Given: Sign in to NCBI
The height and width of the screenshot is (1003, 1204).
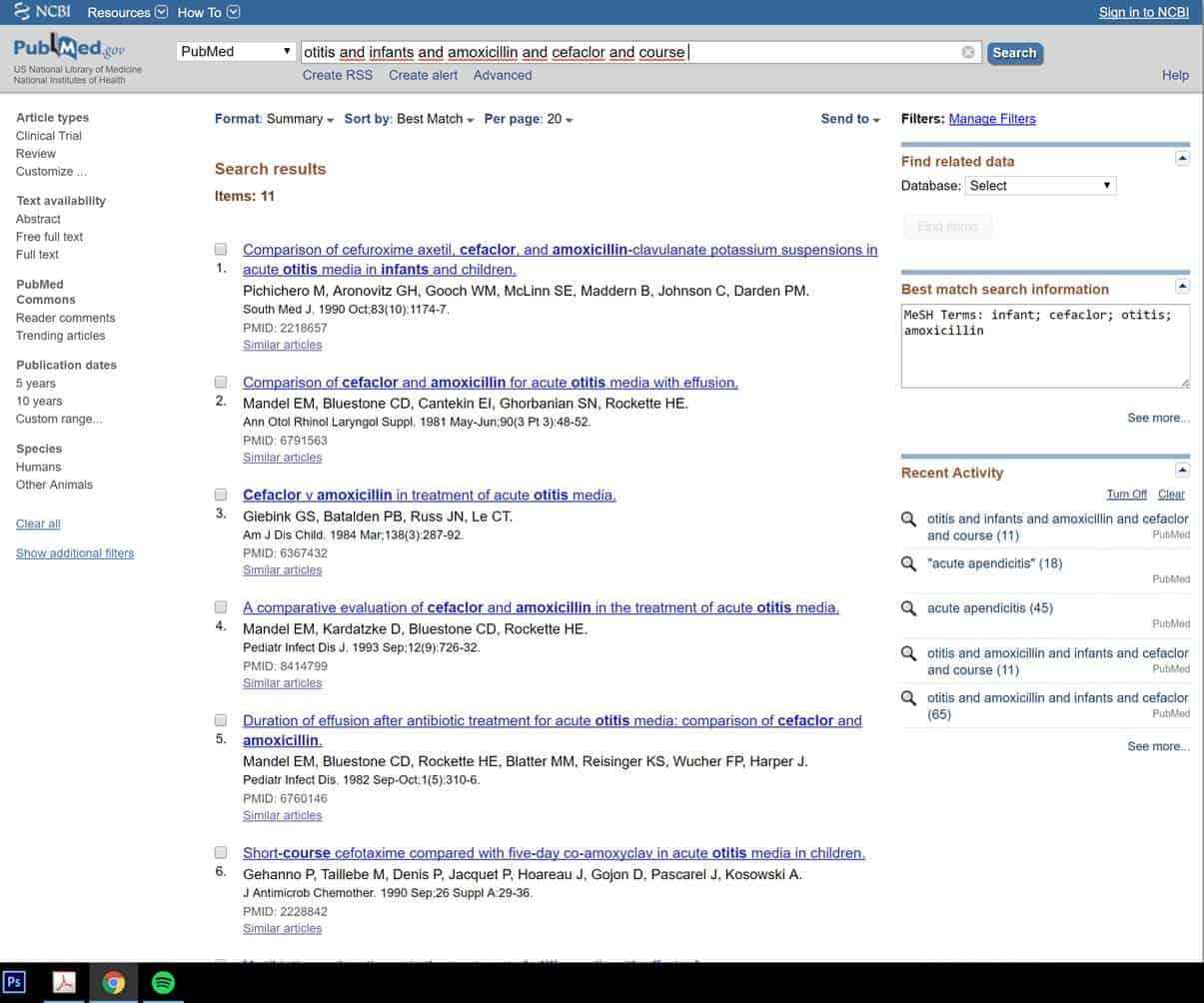Looking at the screenshot, I should pos(1143,12).
